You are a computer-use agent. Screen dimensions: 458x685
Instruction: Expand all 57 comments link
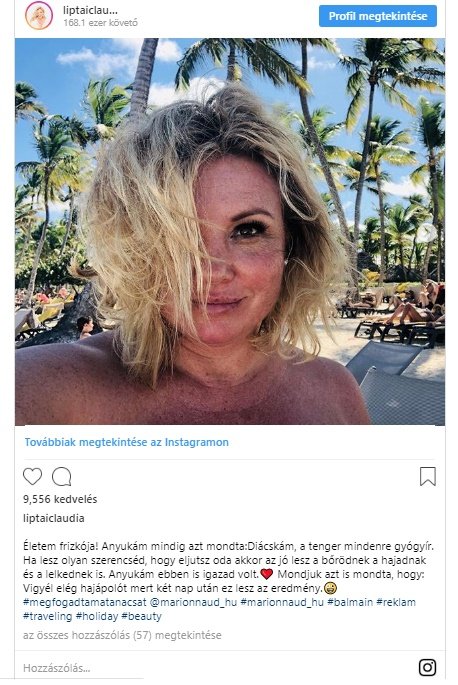tap(122, 635)
